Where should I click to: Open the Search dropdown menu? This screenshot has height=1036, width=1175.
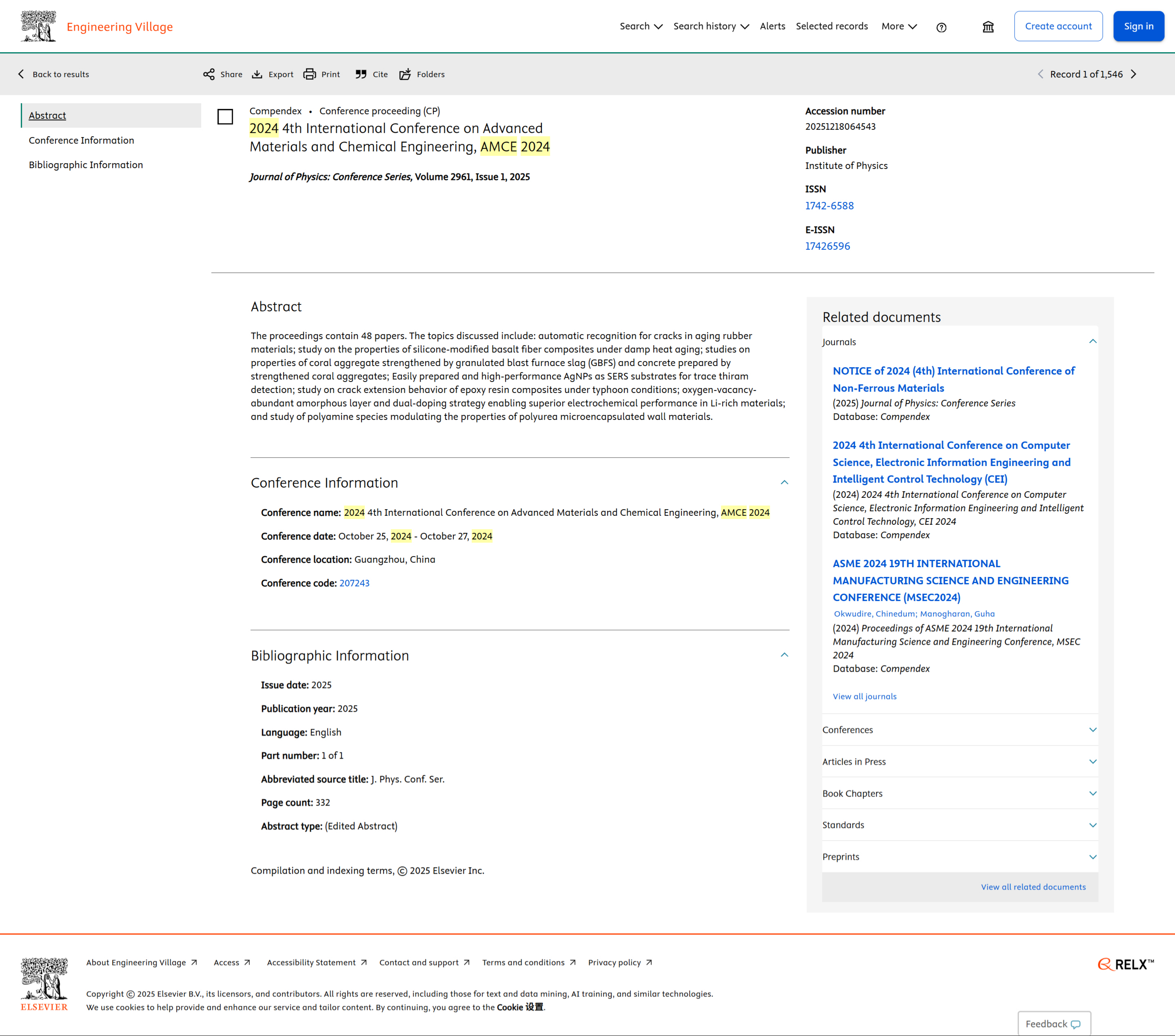click(641, 26)
